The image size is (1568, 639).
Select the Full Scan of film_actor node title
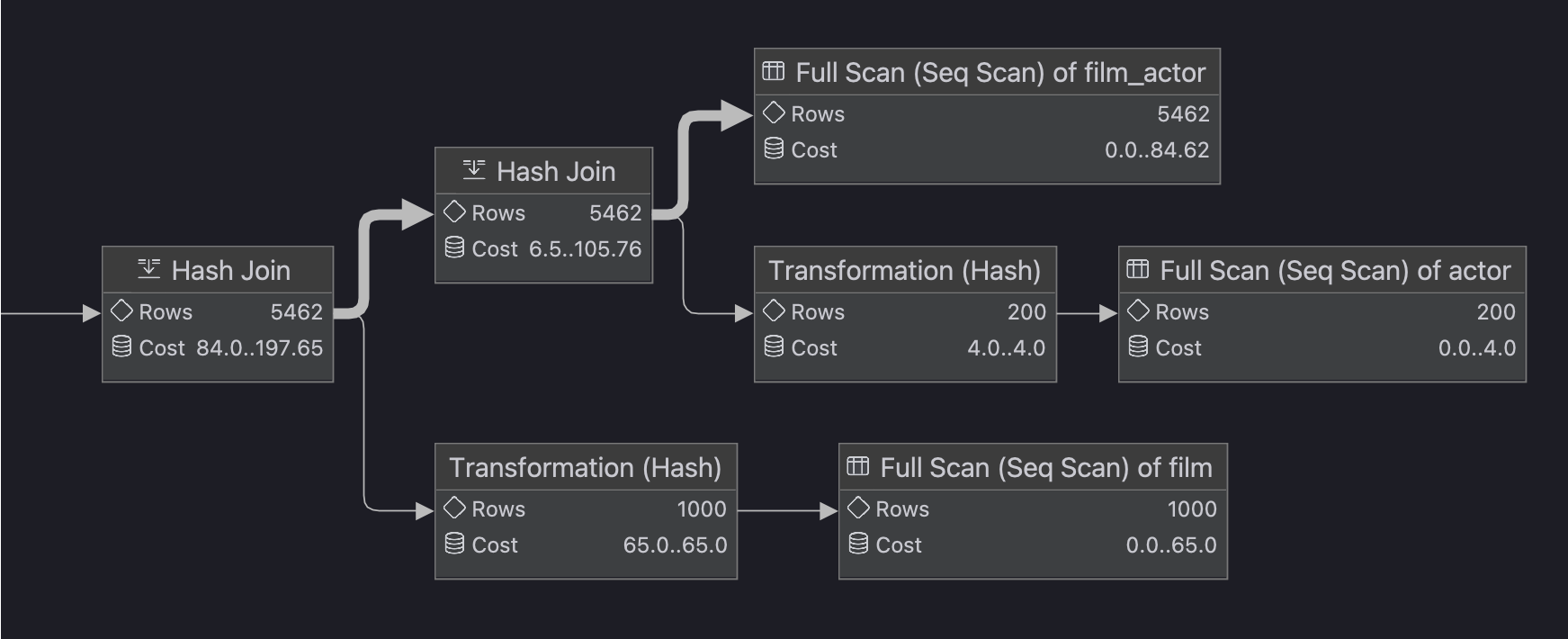click(x=987, y=72)
